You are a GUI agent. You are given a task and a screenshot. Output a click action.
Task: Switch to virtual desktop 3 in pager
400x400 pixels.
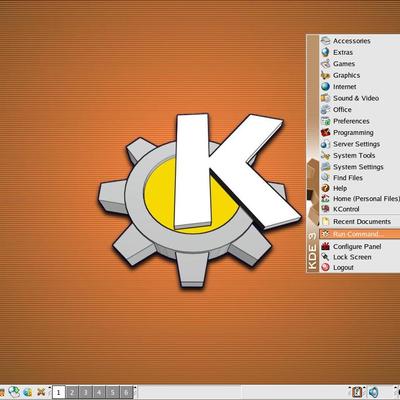point(86,392)
